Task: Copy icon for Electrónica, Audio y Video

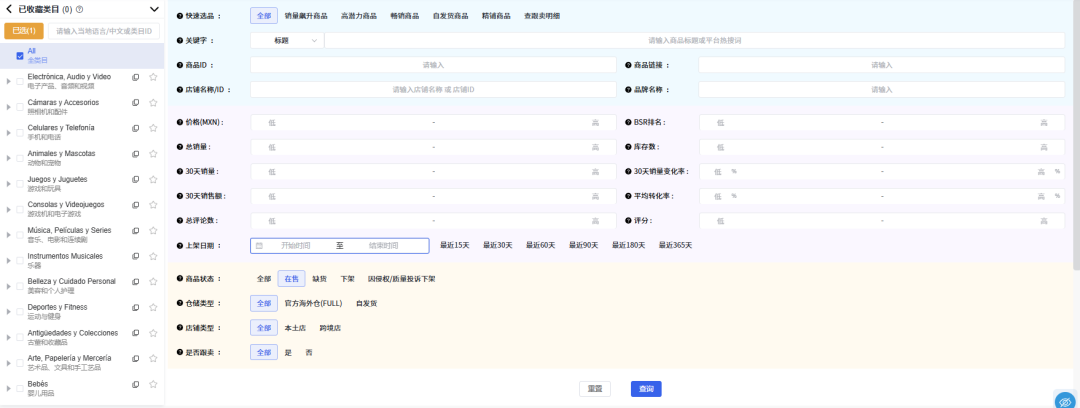Action: coord(136,77)
